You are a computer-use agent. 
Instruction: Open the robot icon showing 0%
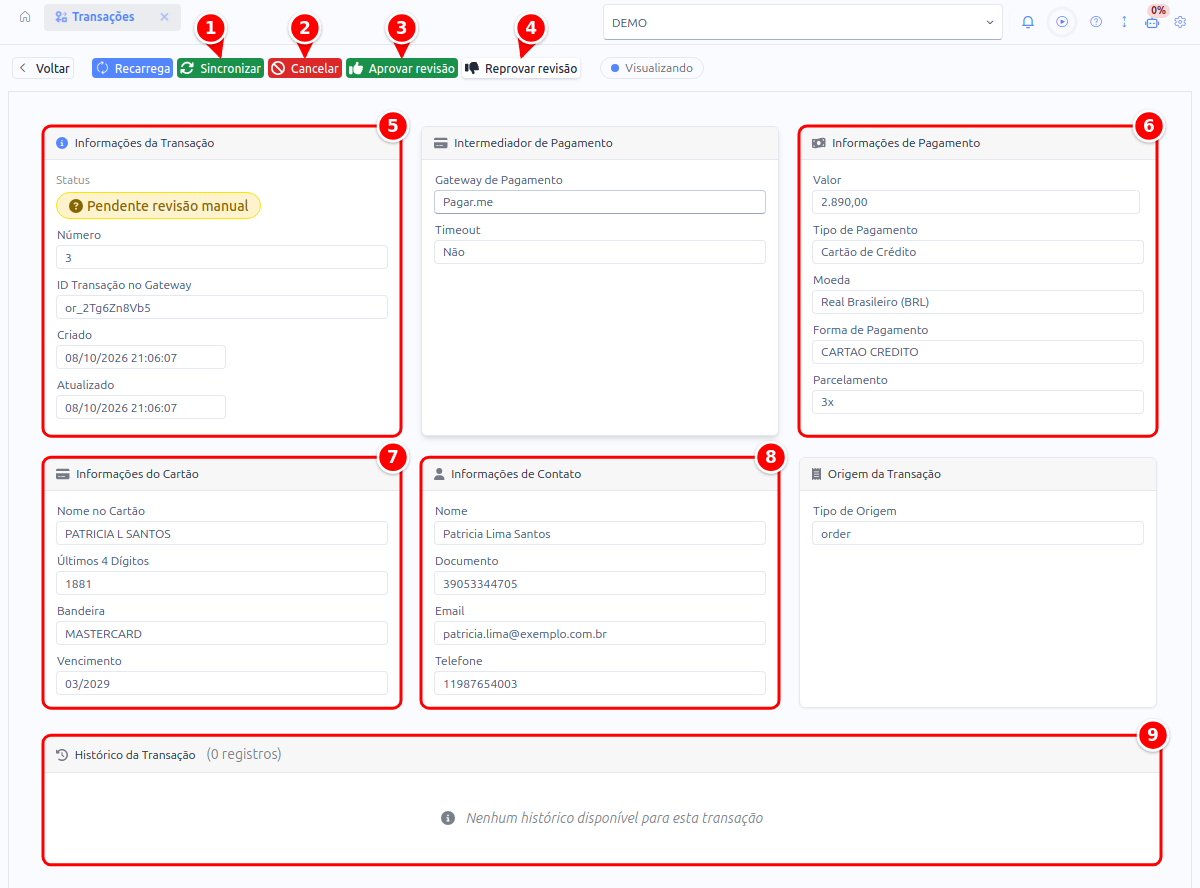point(1152,22)
